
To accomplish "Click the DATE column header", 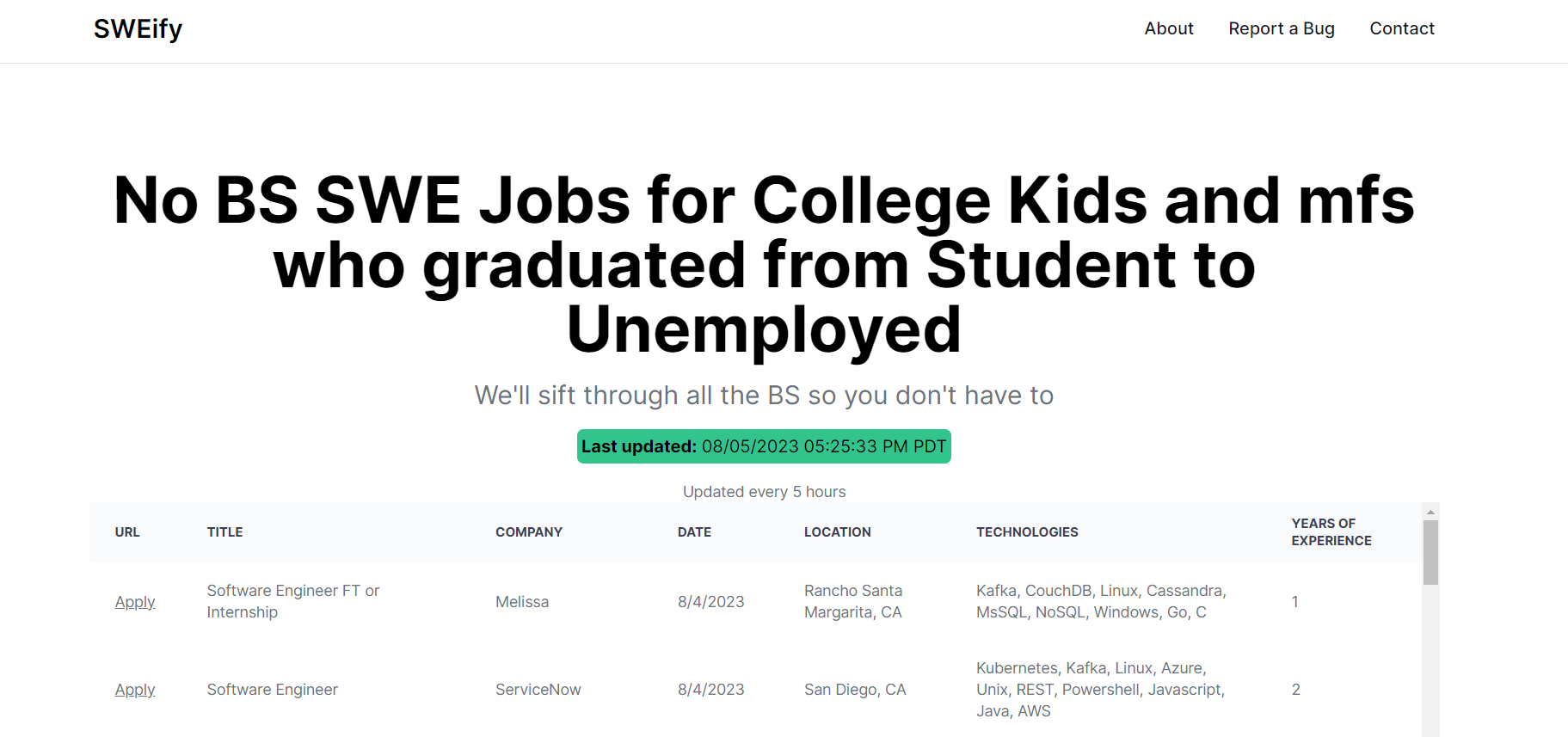I will [x=694, y=532].
